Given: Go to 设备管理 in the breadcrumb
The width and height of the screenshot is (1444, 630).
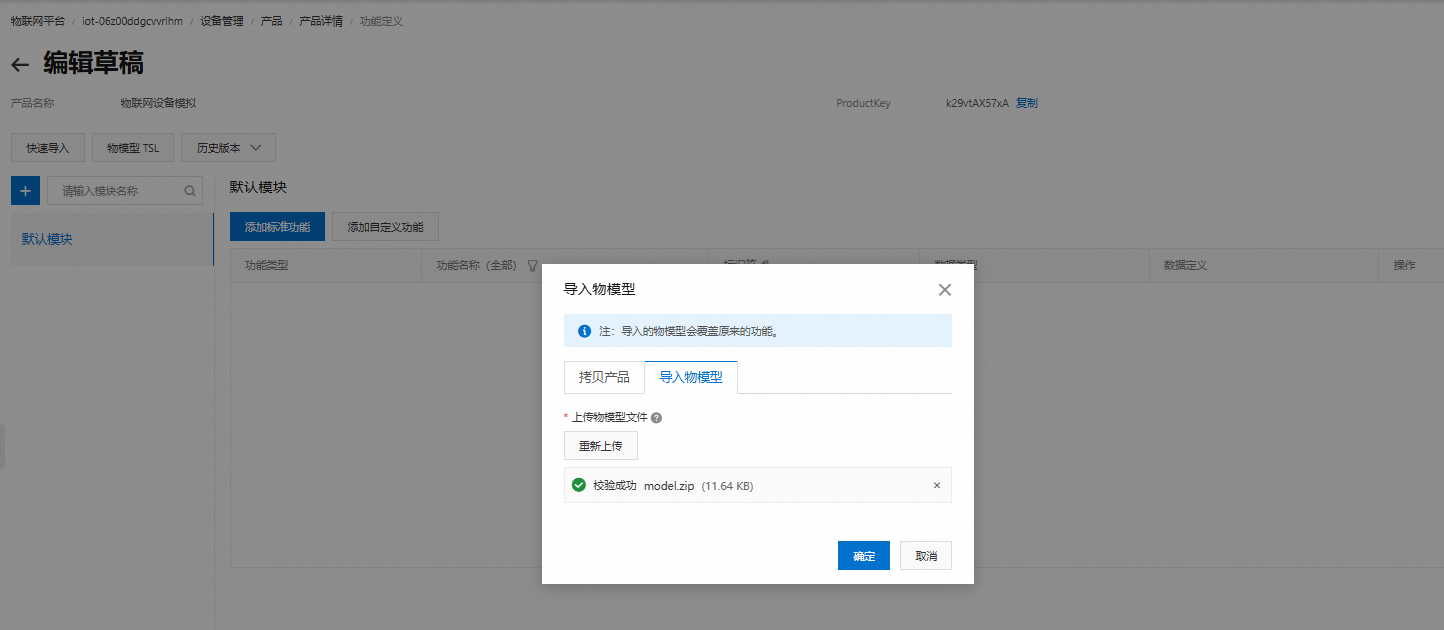Looking at the screenshot, I should click(221, 21).
